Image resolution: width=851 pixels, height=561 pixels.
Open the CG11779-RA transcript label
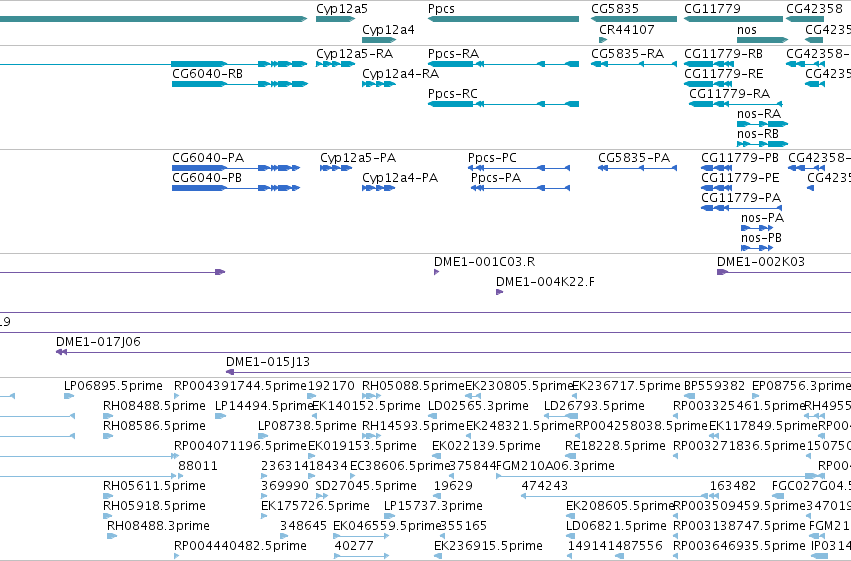pyautogui.click(x=729, y=94)
